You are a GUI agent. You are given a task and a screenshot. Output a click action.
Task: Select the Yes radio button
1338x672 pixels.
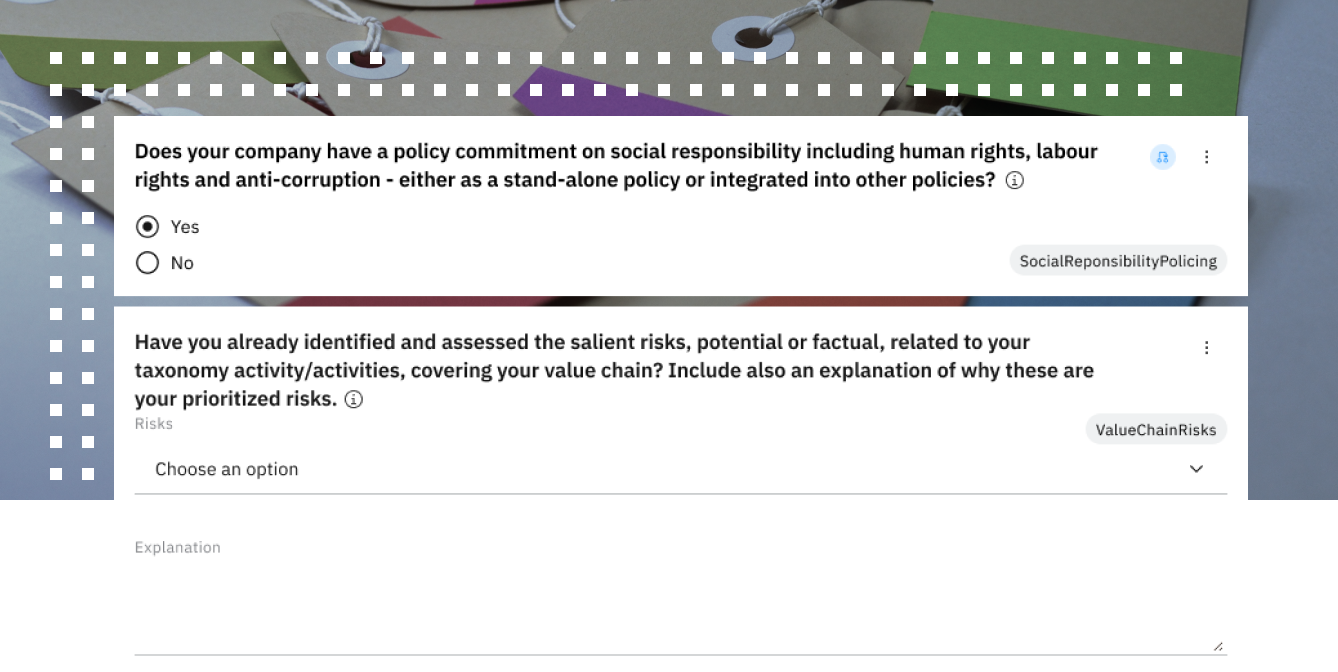coord(148,227)
